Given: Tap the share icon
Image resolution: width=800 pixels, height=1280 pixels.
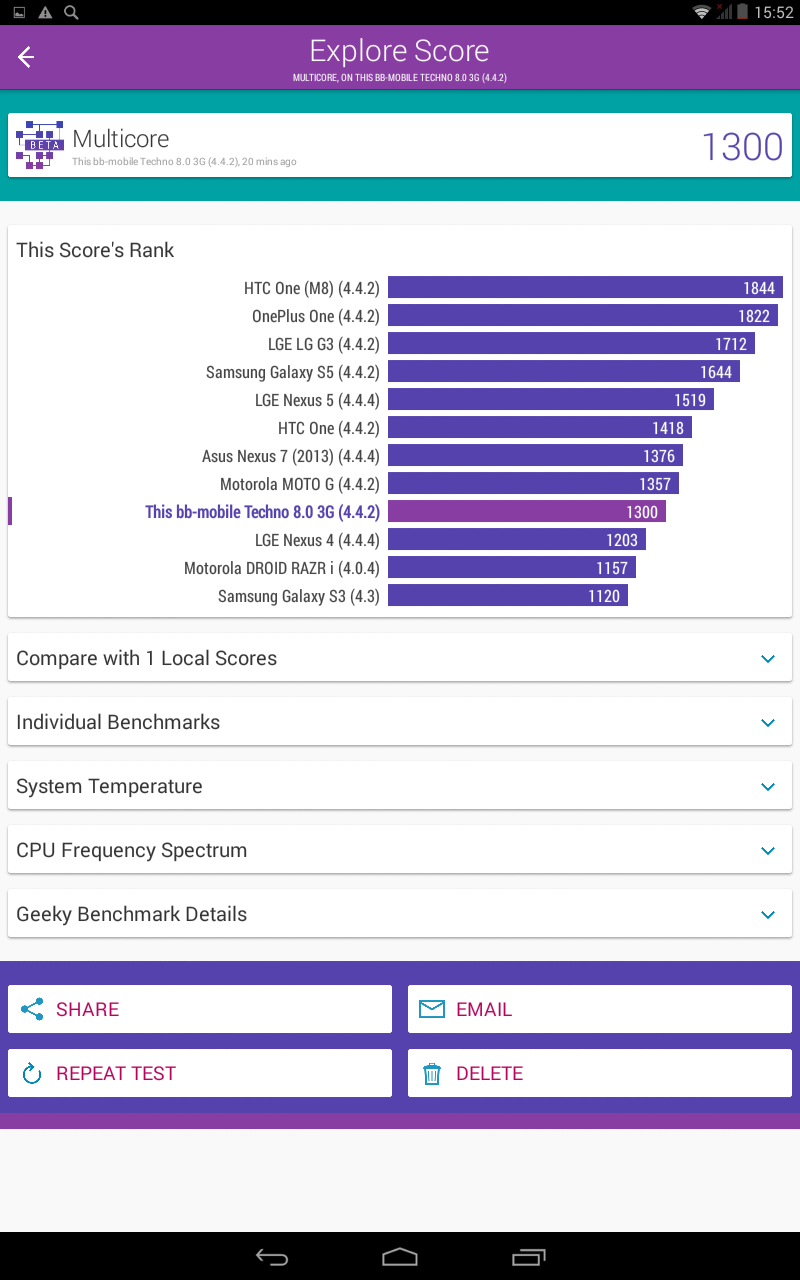Looking at the screenshot, I should pos(32,1009).
